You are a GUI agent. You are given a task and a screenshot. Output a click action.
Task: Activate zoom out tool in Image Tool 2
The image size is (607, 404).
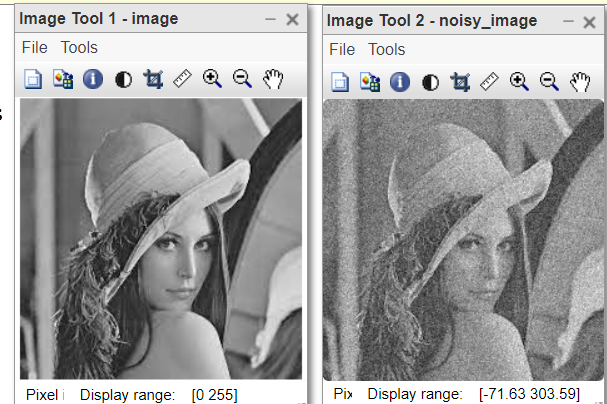point(549,81)
